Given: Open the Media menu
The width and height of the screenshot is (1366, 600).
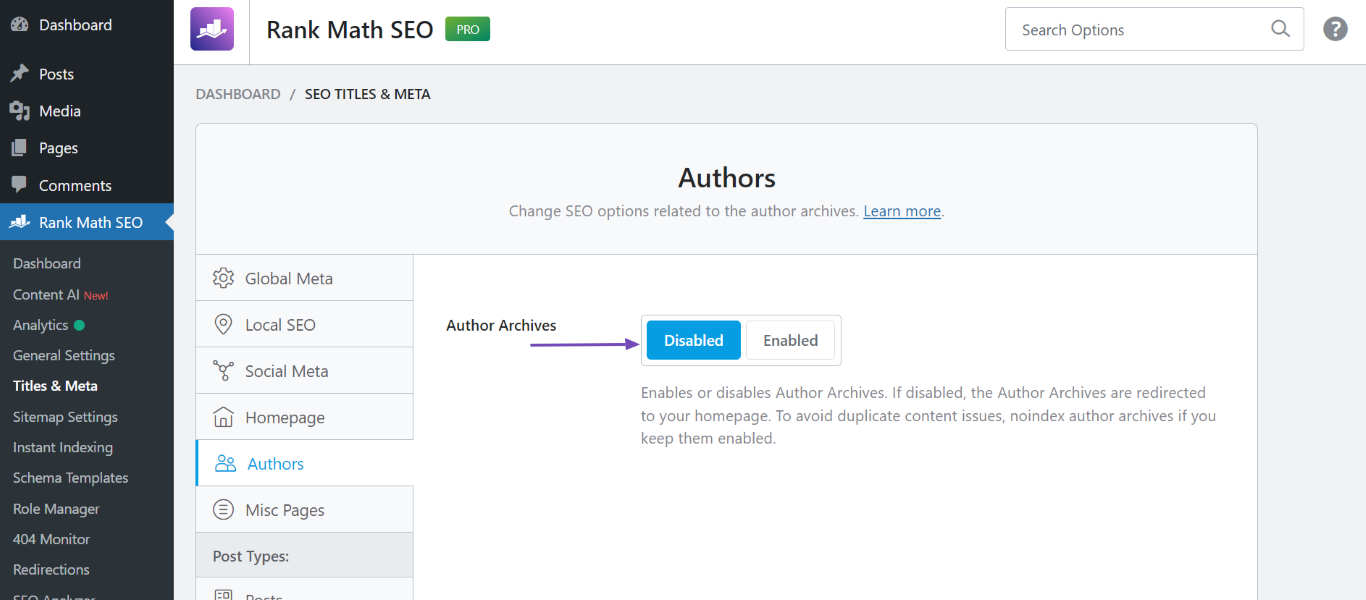Looking at the screenshot, I should [86, 111].
